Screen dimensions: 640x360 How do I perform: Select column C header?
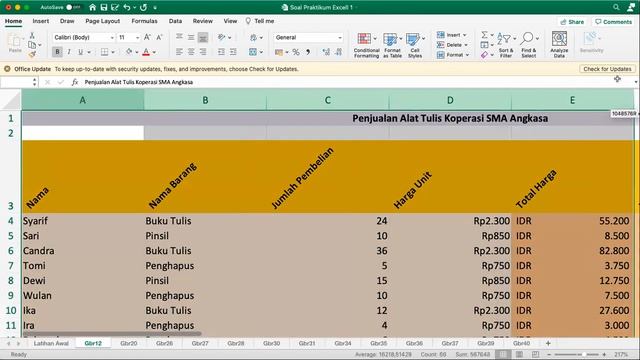click(x=327, y=100)
